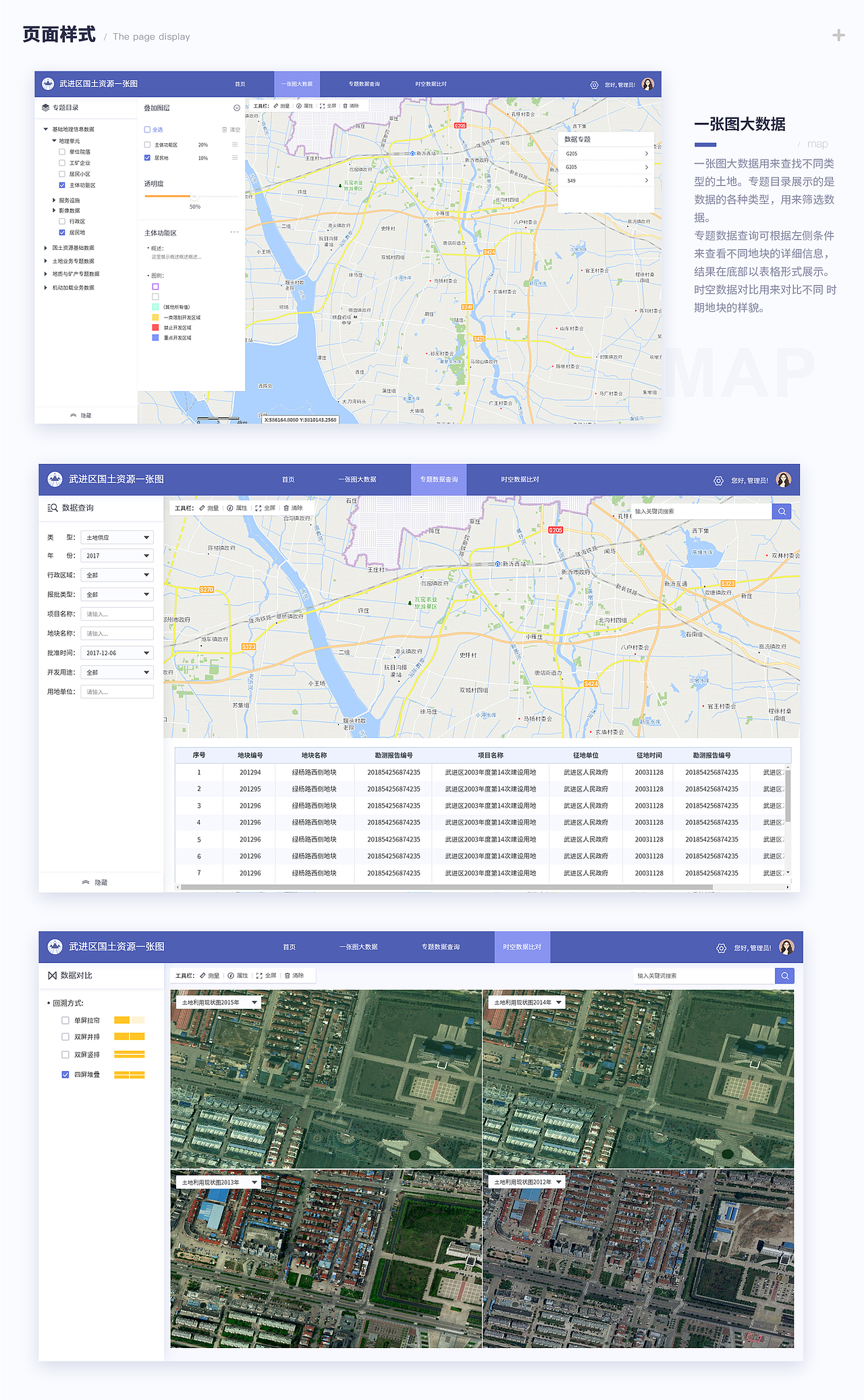This screenshot has width=864, height=1400.
Task: Open the 年份 dropdown showing 2017
Action: [x=117, y=556]
